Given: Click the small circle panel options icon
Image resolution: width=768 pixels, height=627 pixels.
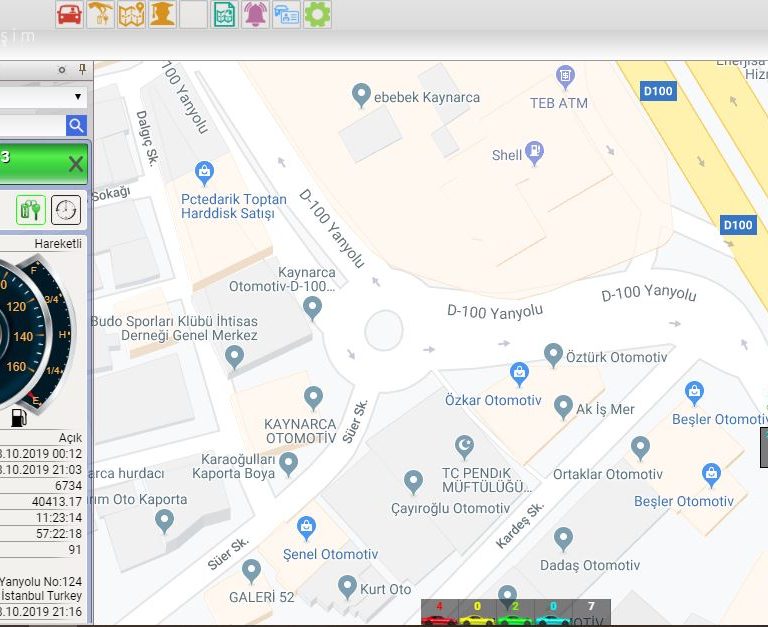Looking at the screenshot, I should click(62, 70).
